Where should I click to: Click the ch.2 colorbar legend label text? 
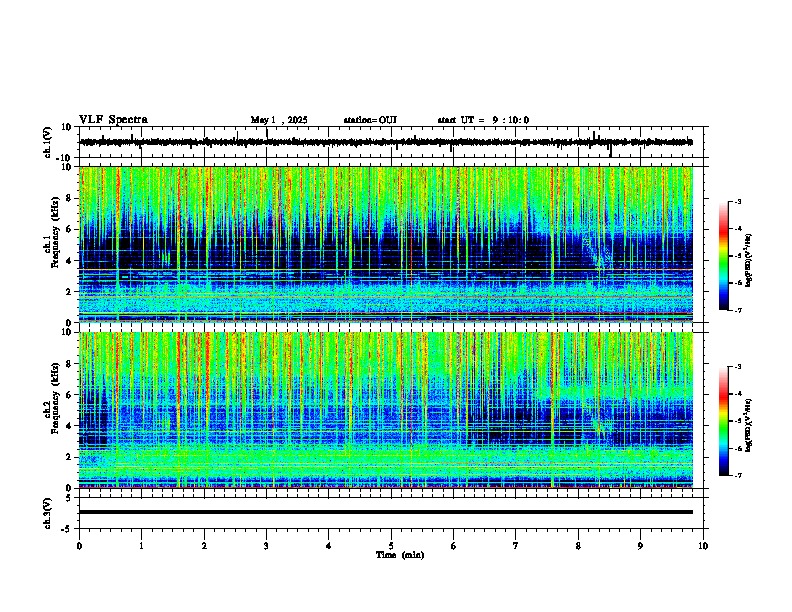[749, 425]
